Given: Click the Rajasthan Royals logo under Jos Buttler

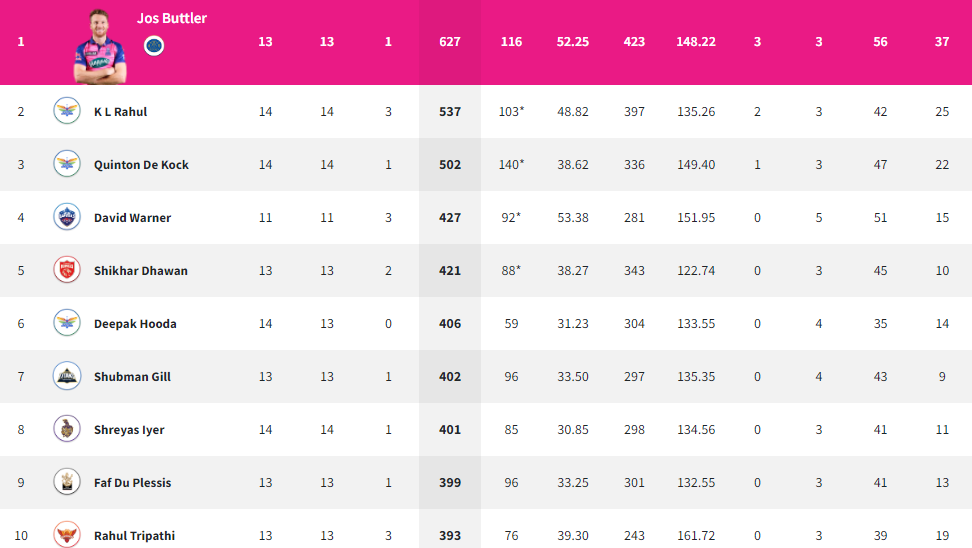Looking at the screenshot, I should (x=154, y=46).
